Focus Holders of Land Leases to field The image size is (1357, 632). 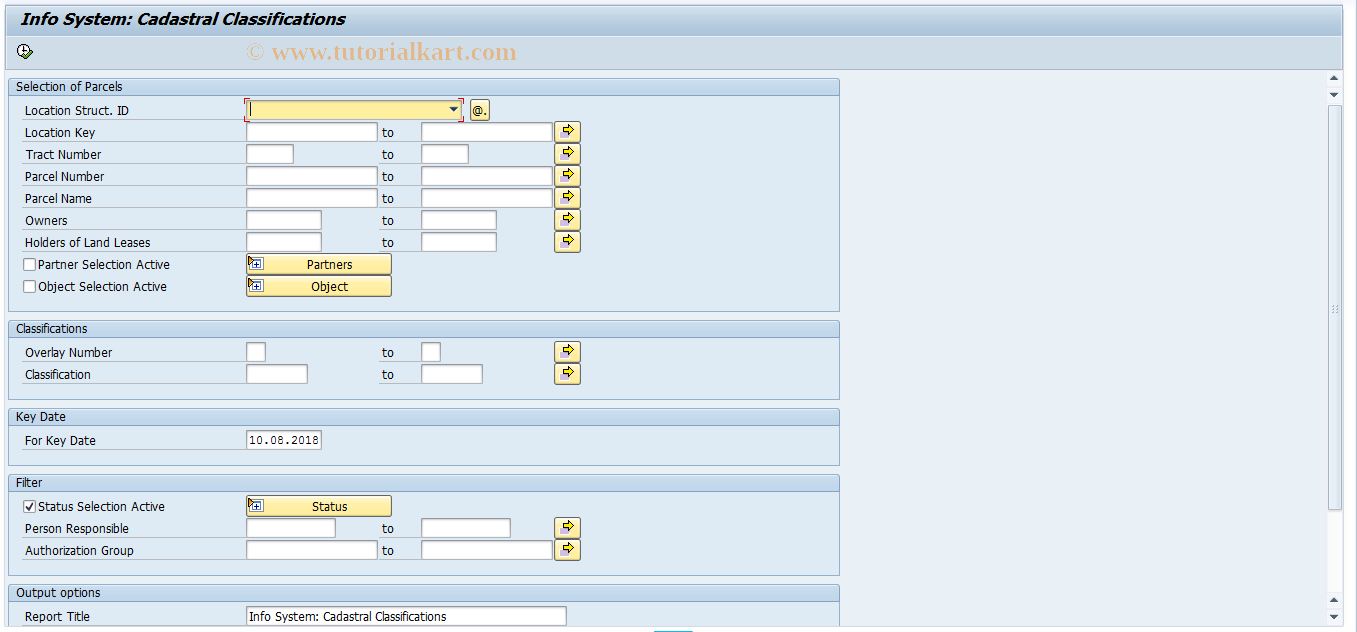tap(459, 242)
